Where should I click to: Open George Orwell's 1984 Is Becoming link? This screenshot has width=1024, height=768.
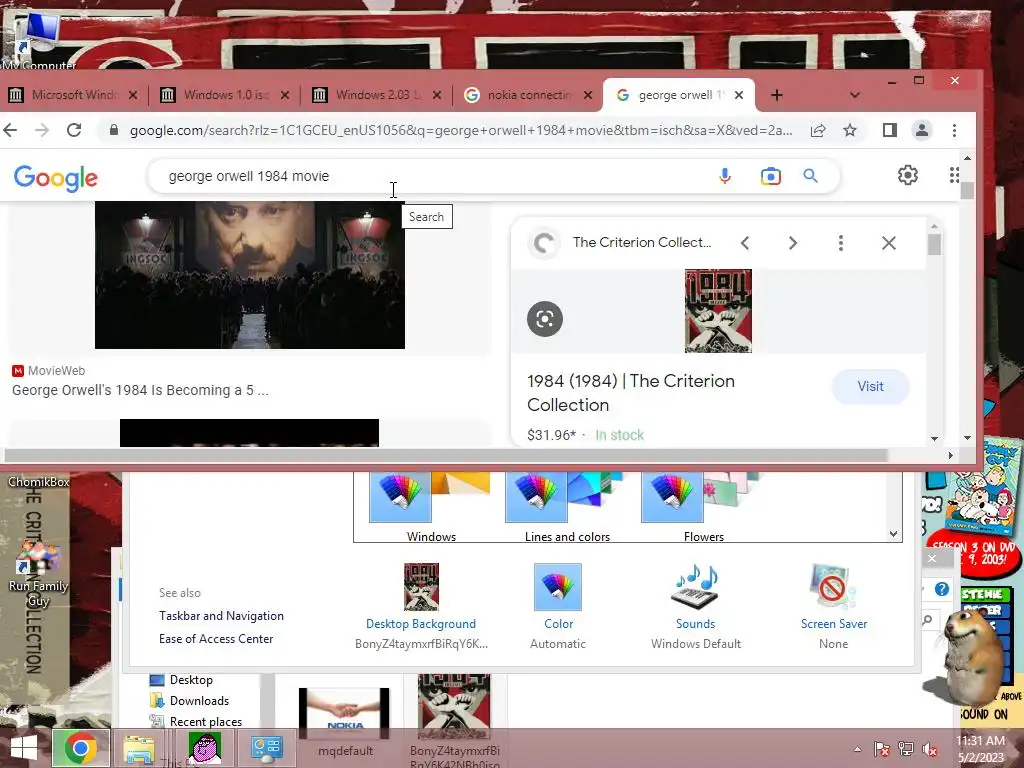pyautogui.click(x=140, y=391)
